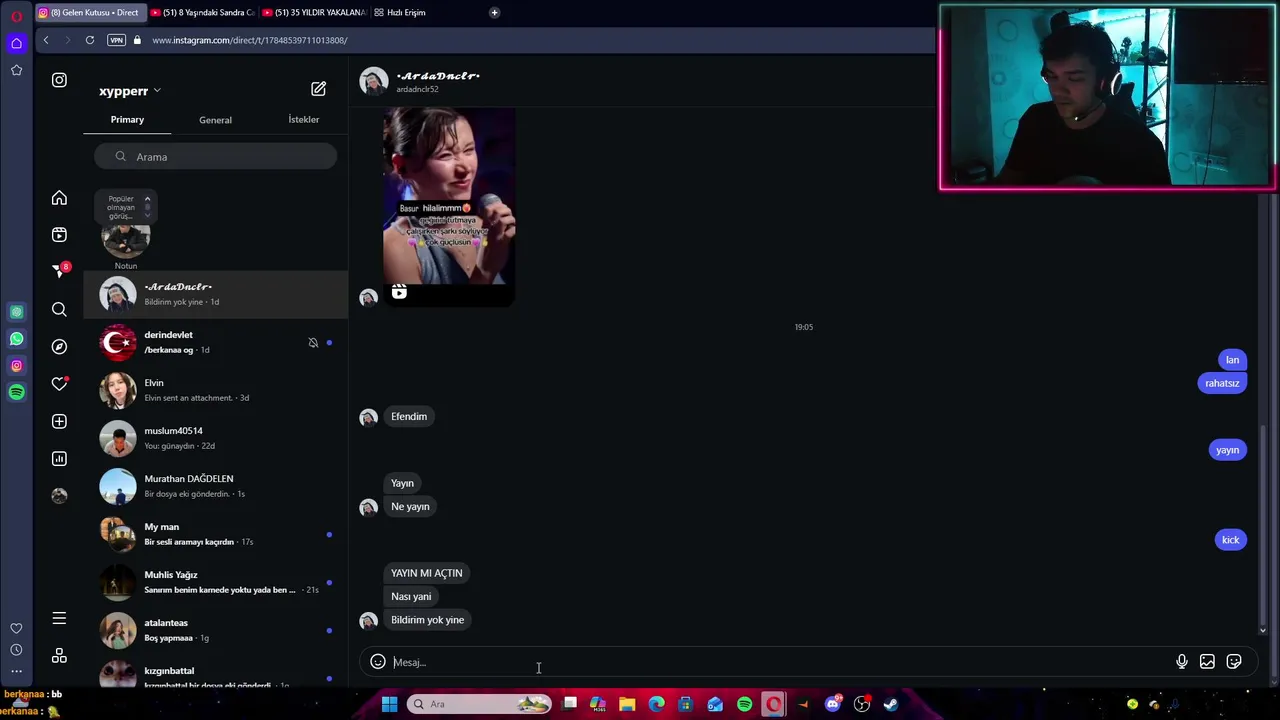Open Instagram panel in Opera sidebar
Viewport: 1280px width, 720px height.
coord(16,366)
